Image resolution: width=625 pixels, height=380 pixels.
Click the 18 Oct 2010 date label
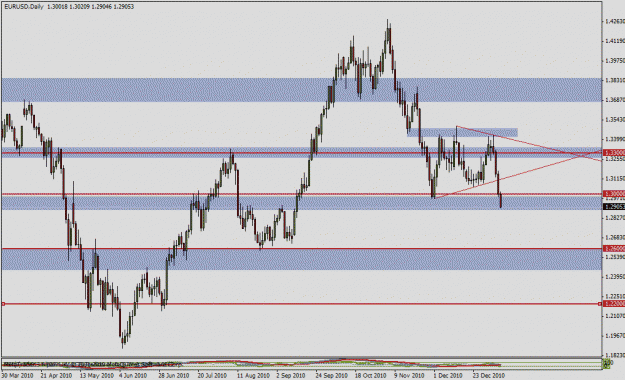point(370,376)
